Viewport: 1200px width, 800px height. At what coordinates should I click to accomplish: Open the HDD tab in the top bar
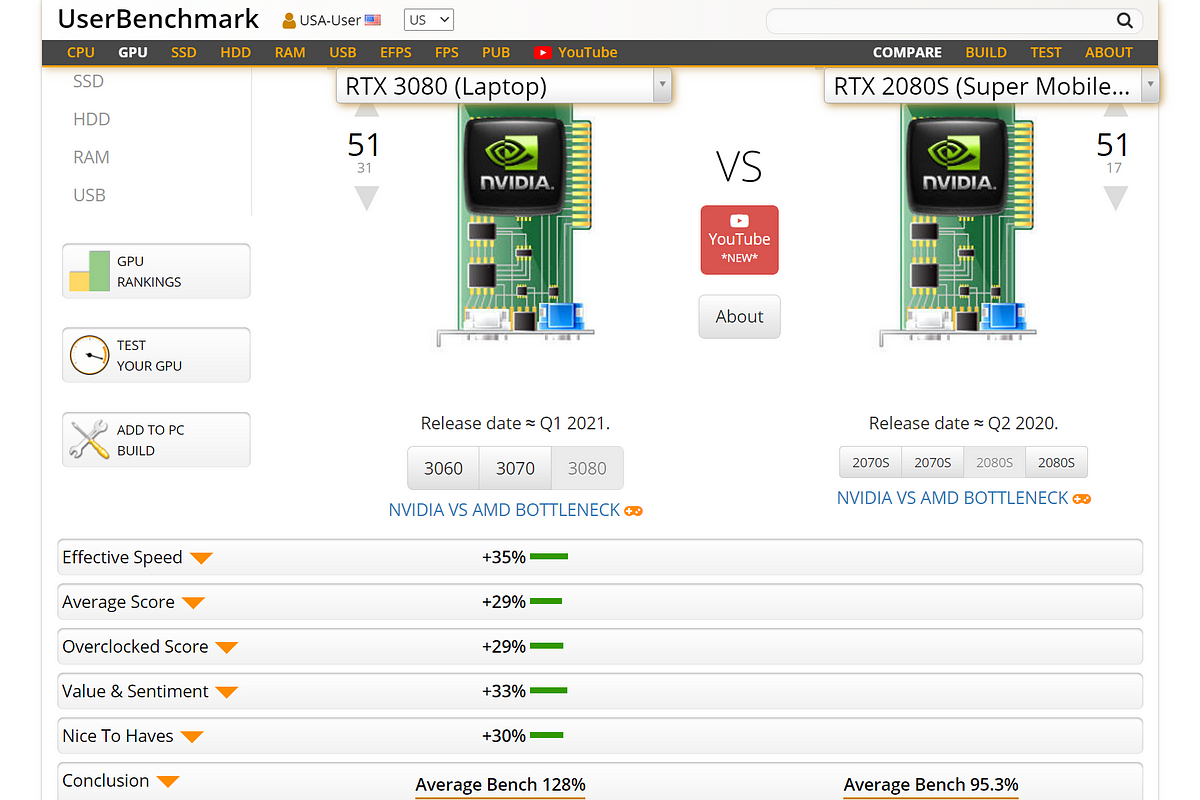[236, 52]
